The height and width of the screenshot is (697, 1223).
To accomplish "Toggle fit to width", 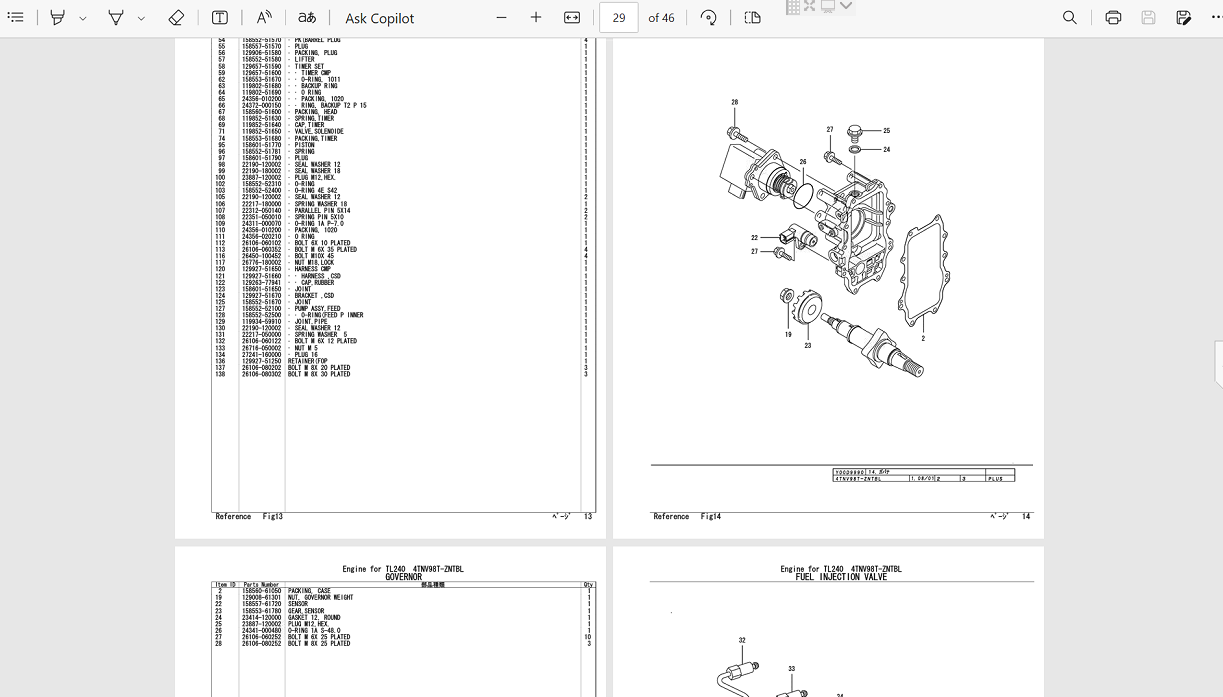I will point(572,17).
